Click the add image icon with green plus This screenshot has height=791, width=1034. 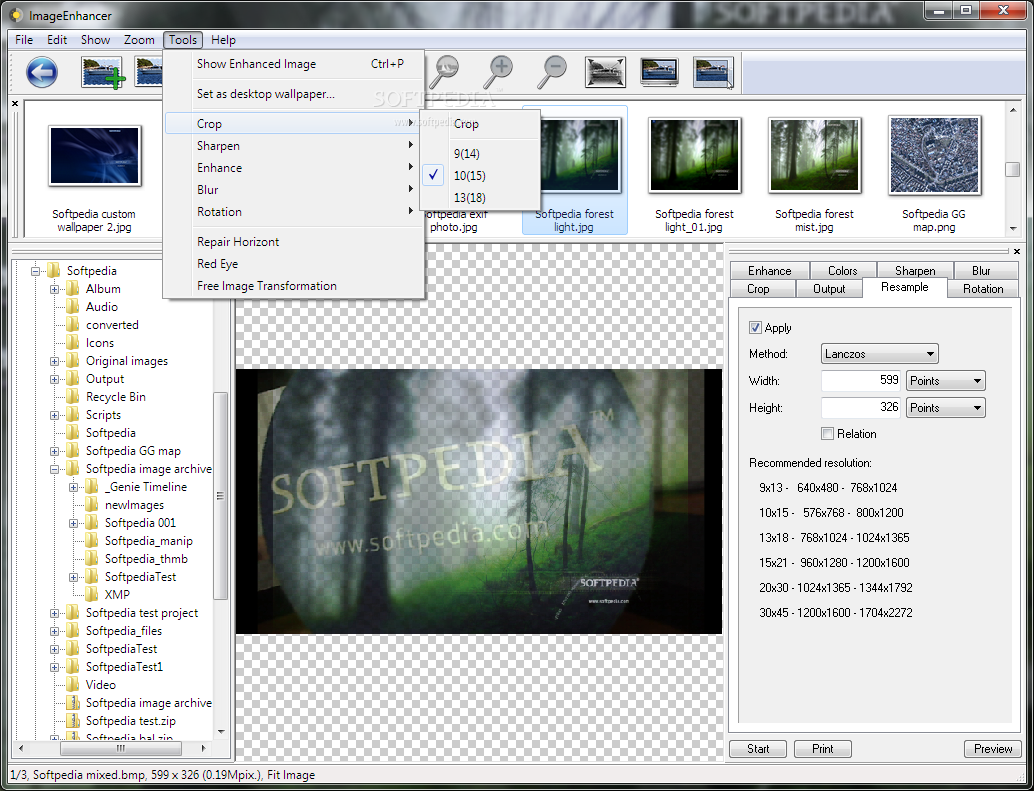click(103, 73)
